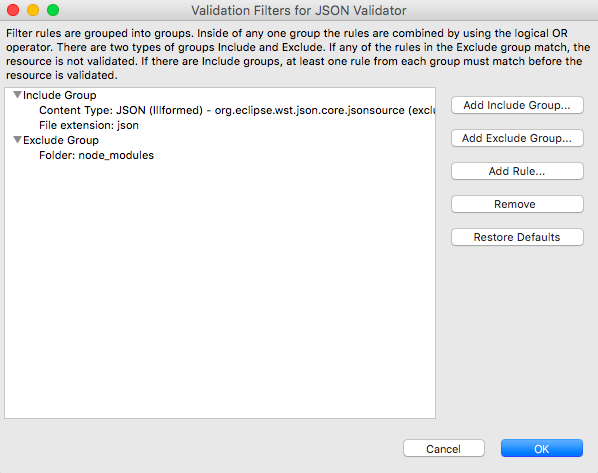Viewport: 598px width, 473px height.
Task: Click the Add Exclude Group... button
Action: pyautogui.click(x=517, y=138)
